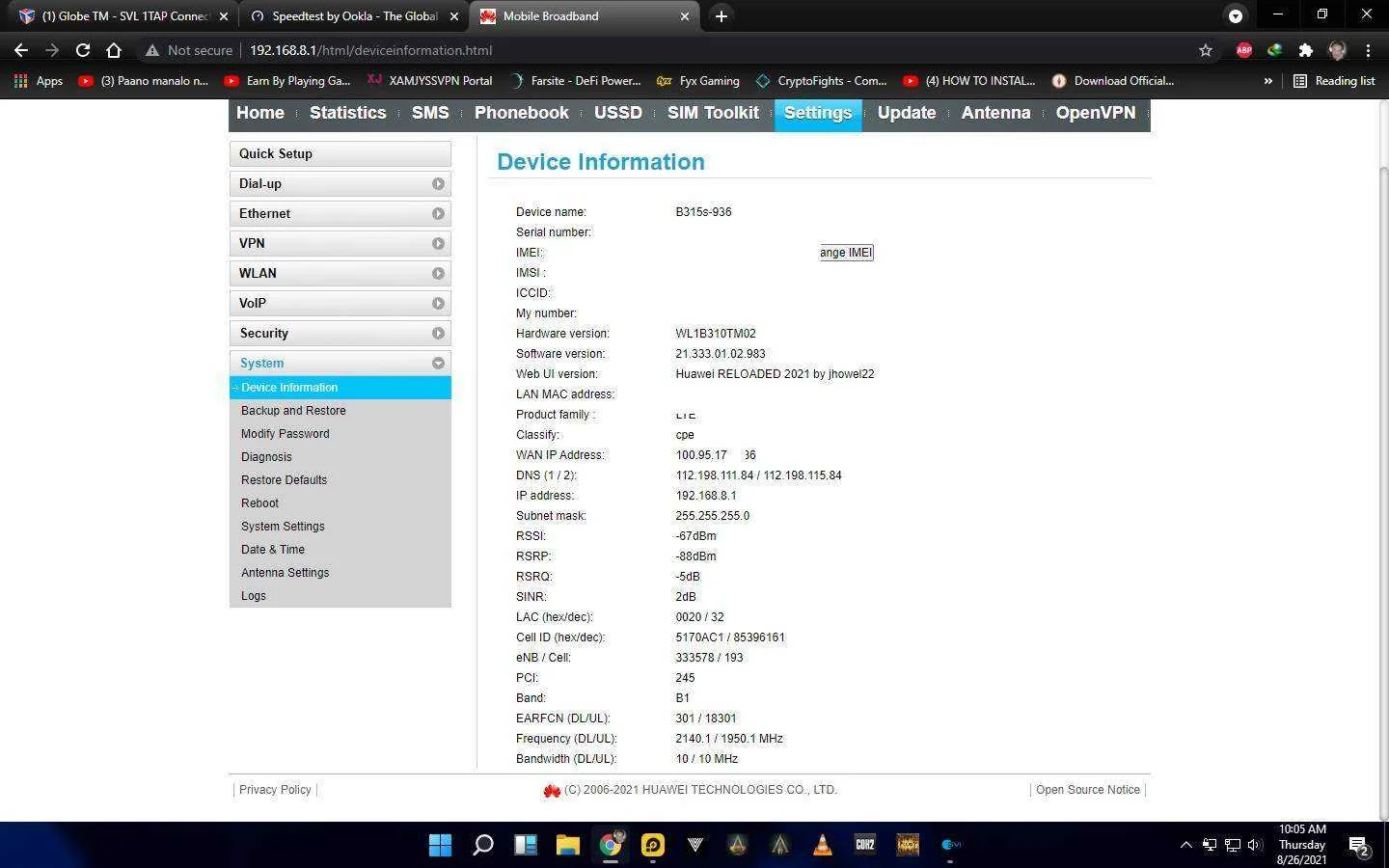The width and height of the screenshot is (1389, 868).
Task: Open the Windows Start button on the taskbar
Action: pyautogui.click(x=440, y=845)
